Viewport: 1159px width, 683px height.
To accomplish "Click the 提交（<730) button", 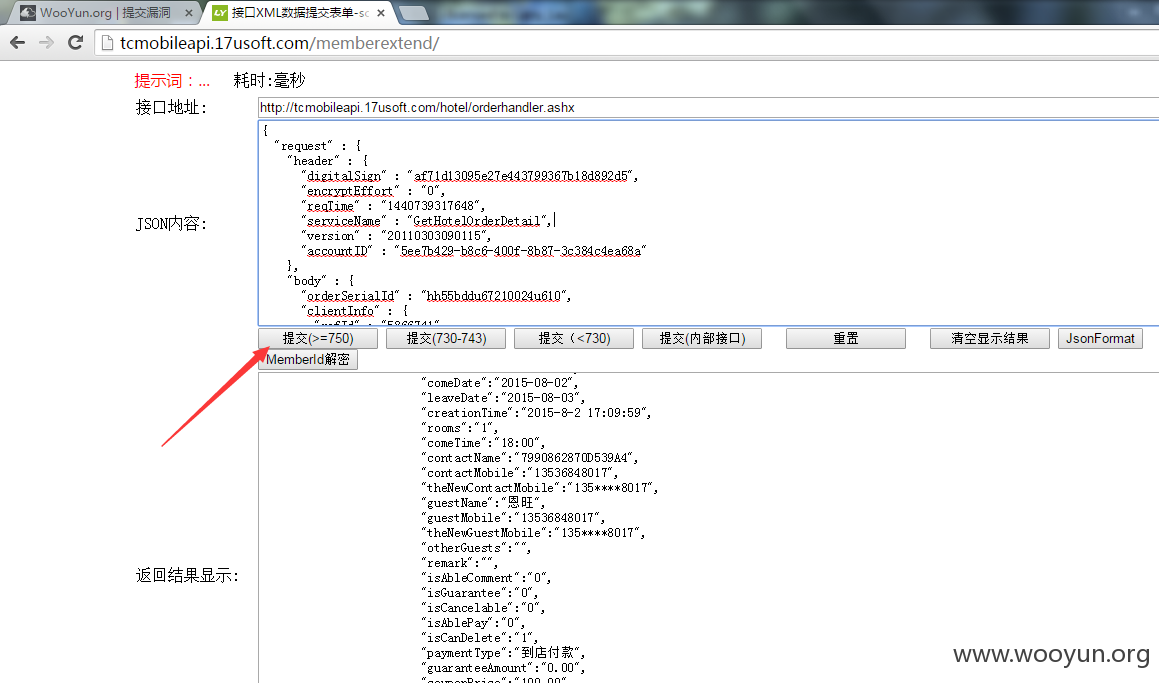I will pyautogui.click(x=574, y=339).
